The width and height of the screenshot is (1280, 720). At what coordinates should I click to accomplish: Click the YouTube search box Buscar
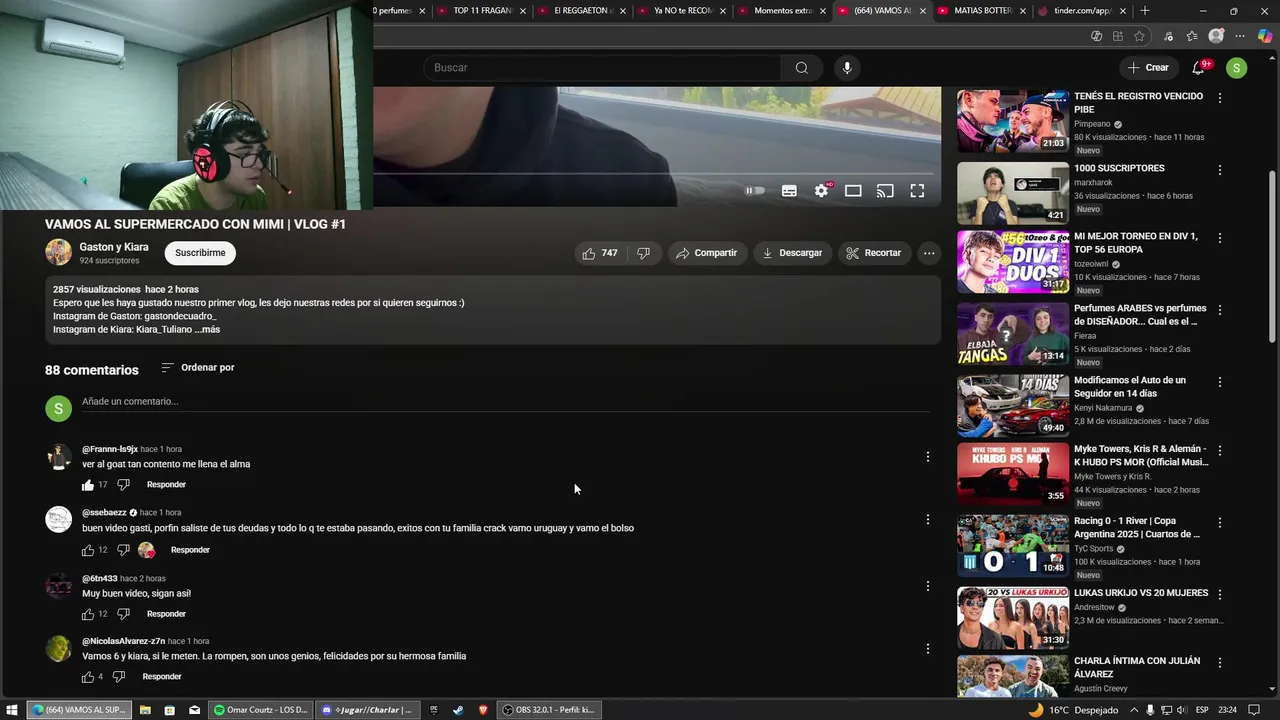click(x=603, y=67)
